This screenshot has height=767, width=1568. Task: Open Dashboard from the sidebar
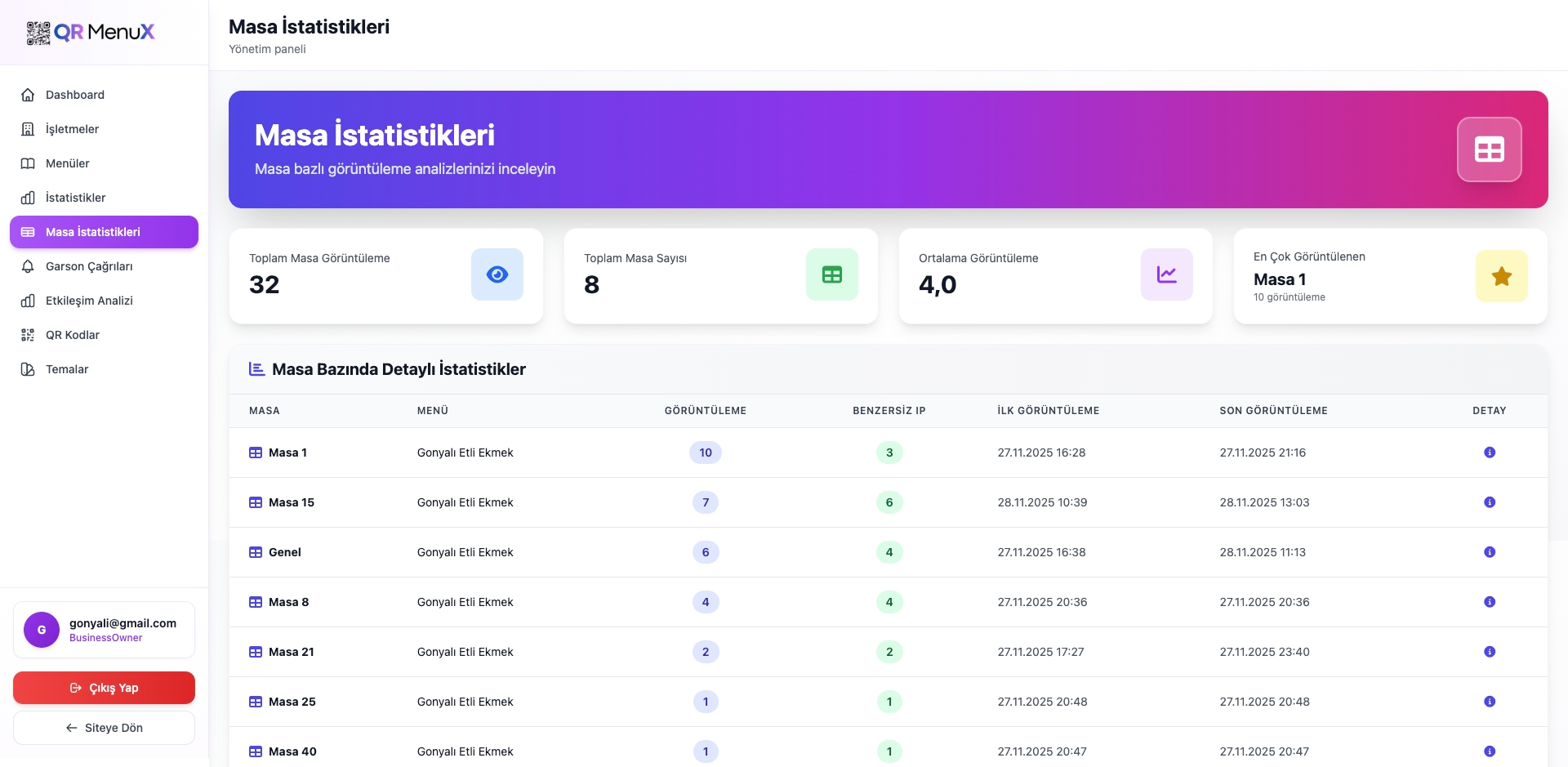pos(75,95)
